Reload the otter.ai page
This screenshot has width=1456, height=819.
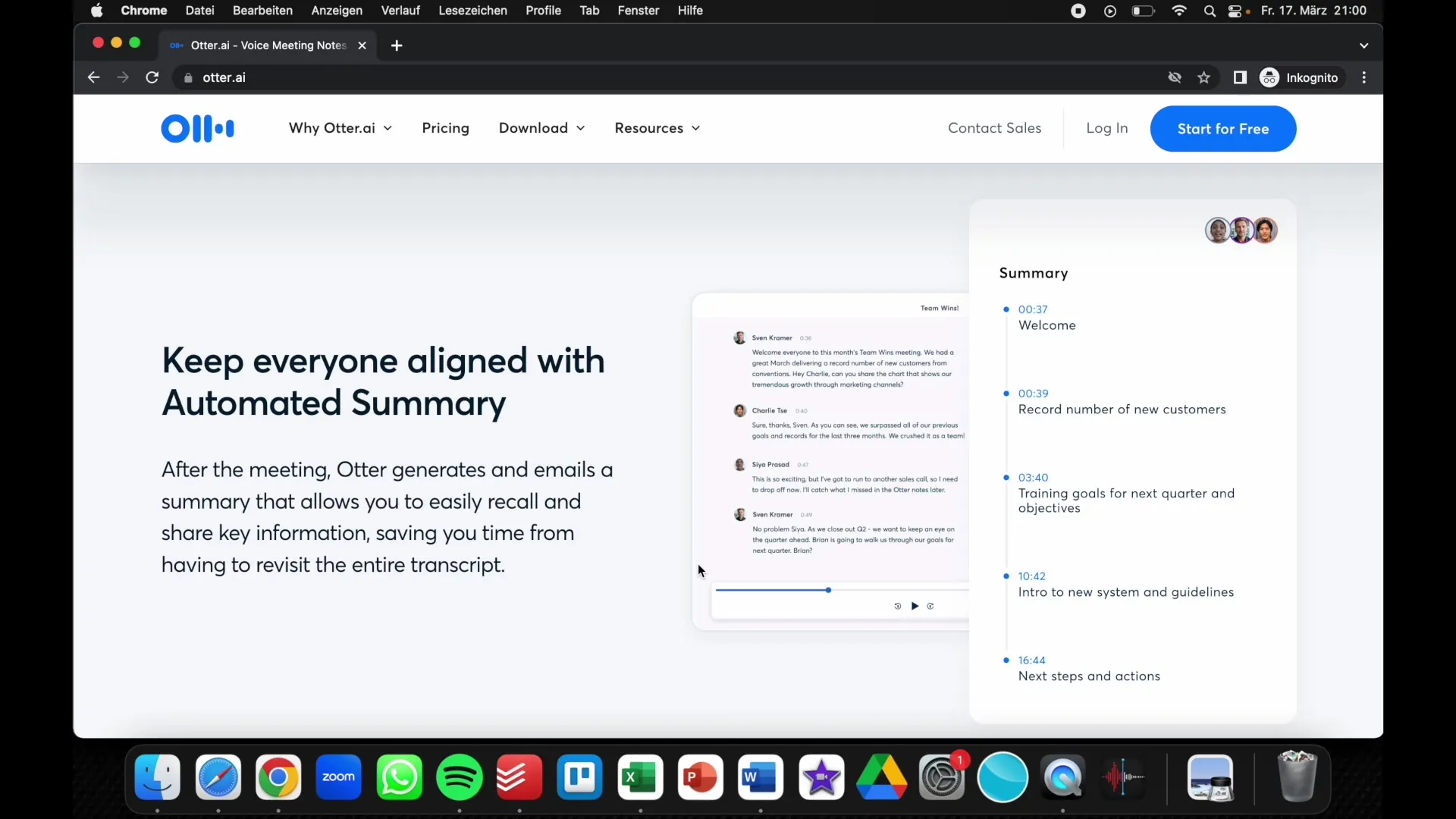tap(152, 77)
